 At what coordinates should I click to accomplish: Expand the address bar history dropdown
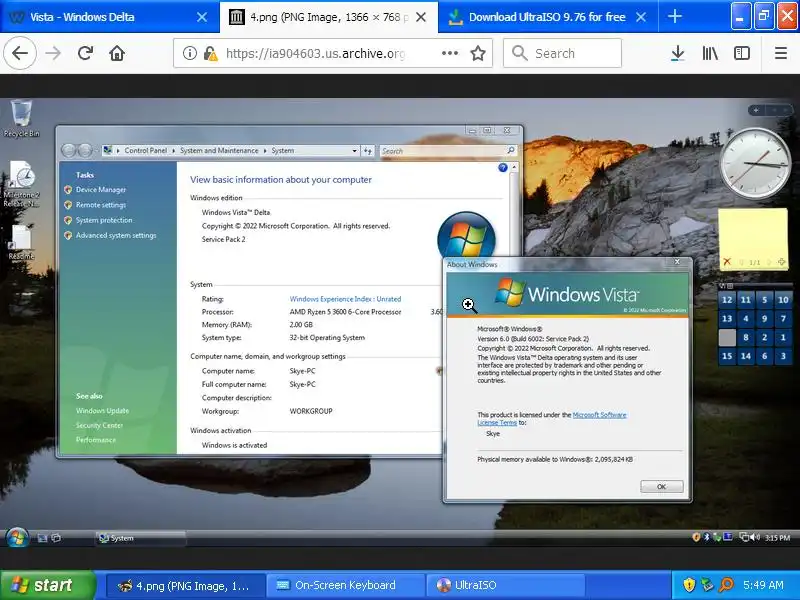(x=354, y=151)
